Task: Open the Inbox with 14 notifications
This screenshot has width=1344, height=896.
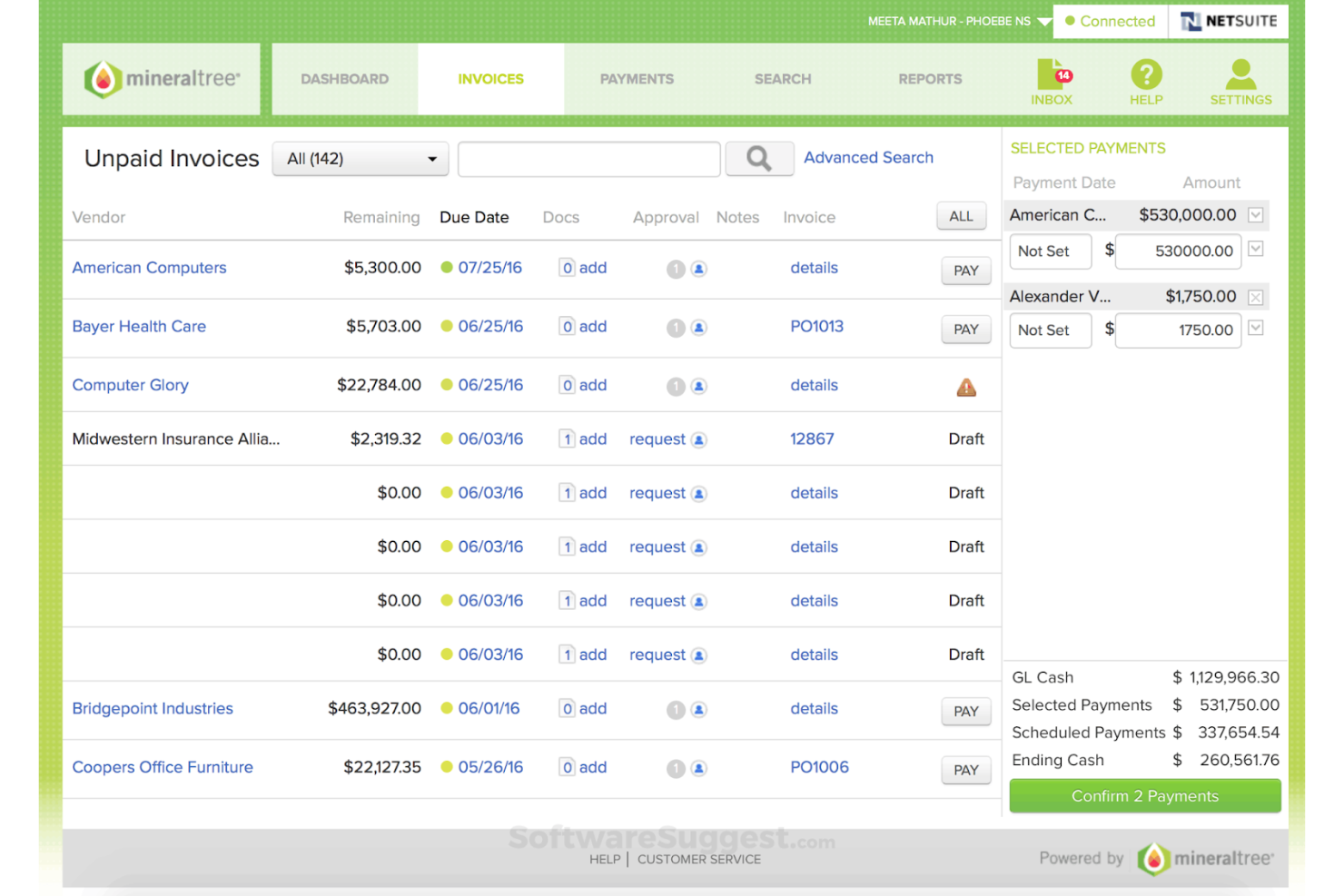Action: click(1052, 80)
